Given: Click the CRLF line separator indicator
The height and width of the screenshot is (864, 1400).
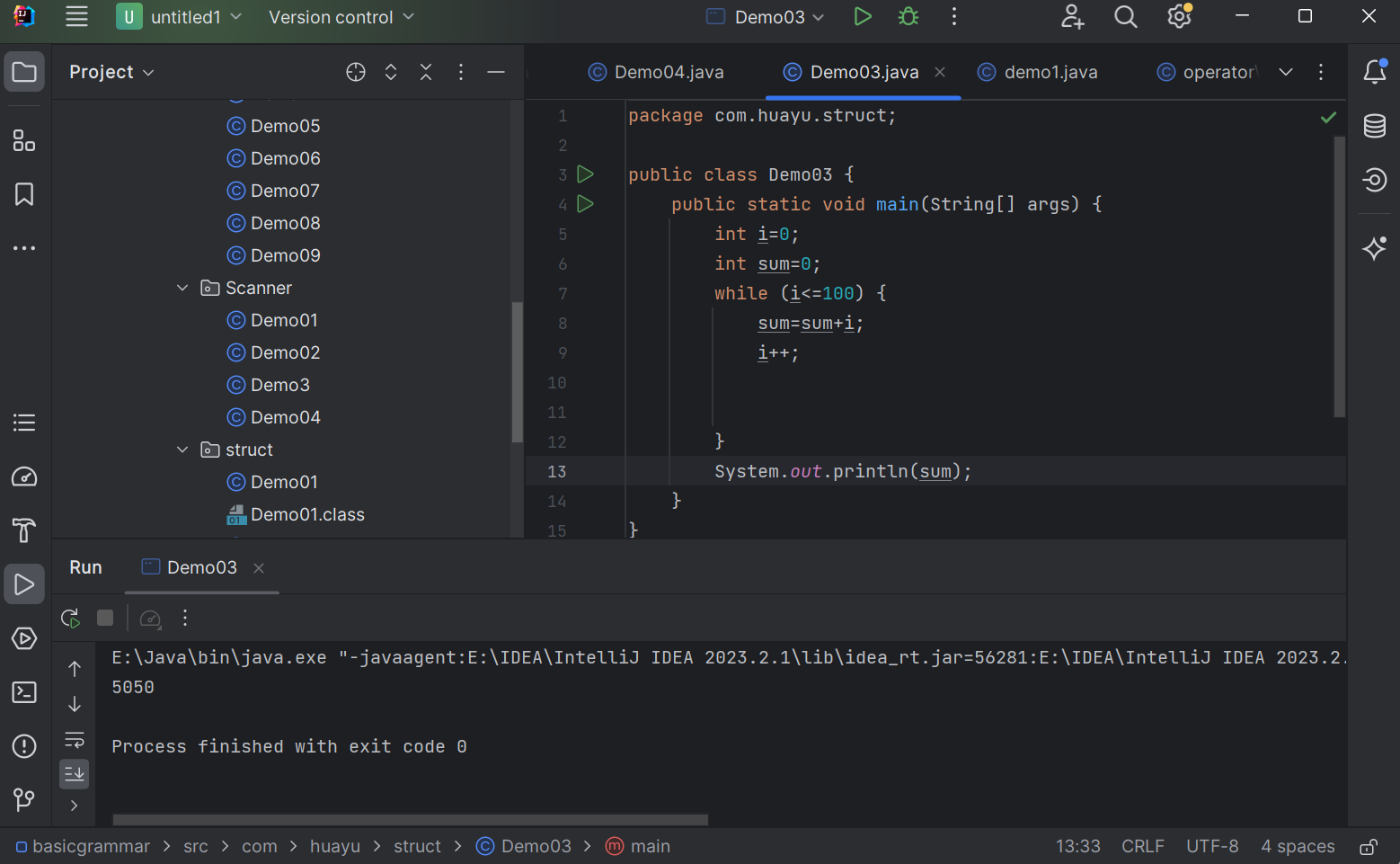Looking at the screenshot, I should tap(1142, 847).
